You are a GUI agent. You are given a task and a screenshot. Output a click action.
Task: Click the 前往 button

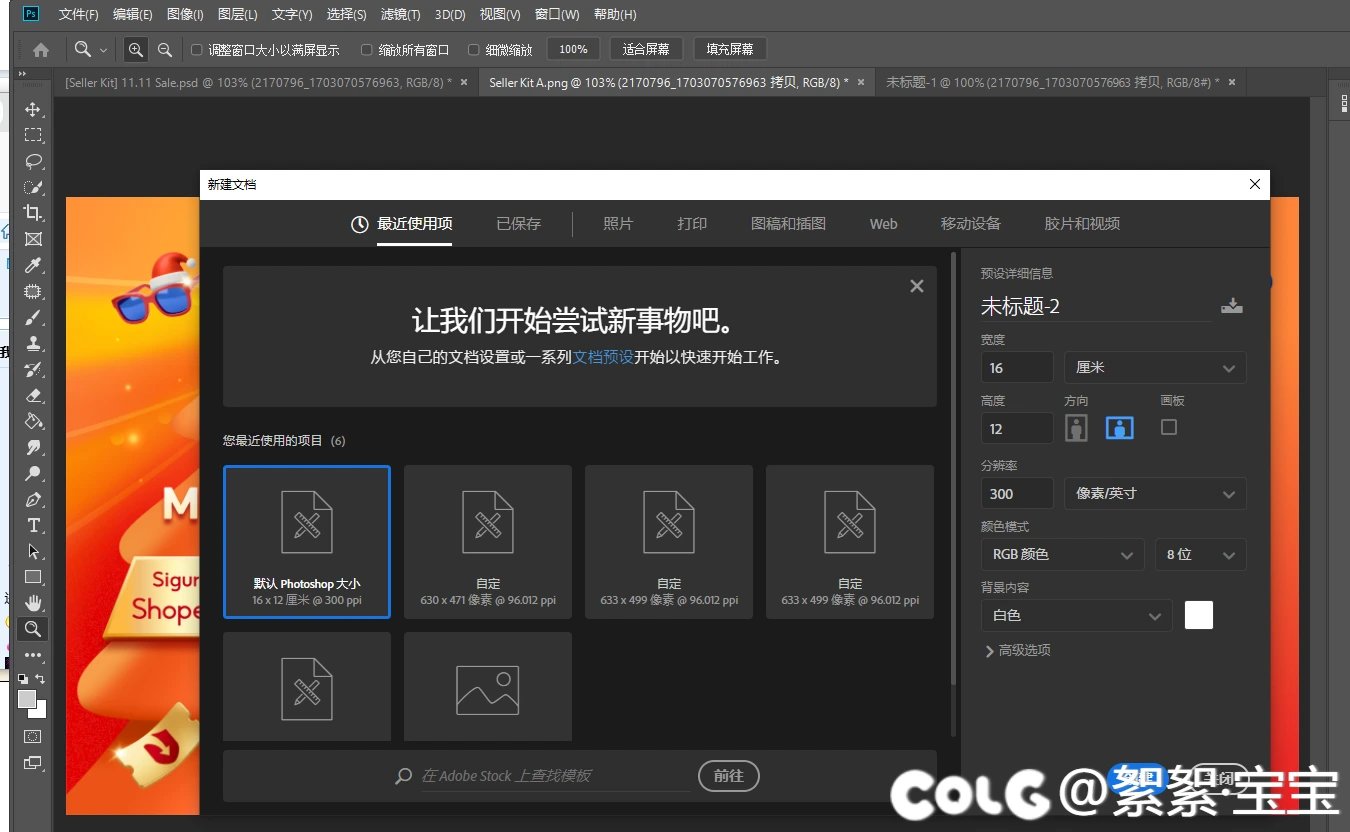[x=728, y=776]
